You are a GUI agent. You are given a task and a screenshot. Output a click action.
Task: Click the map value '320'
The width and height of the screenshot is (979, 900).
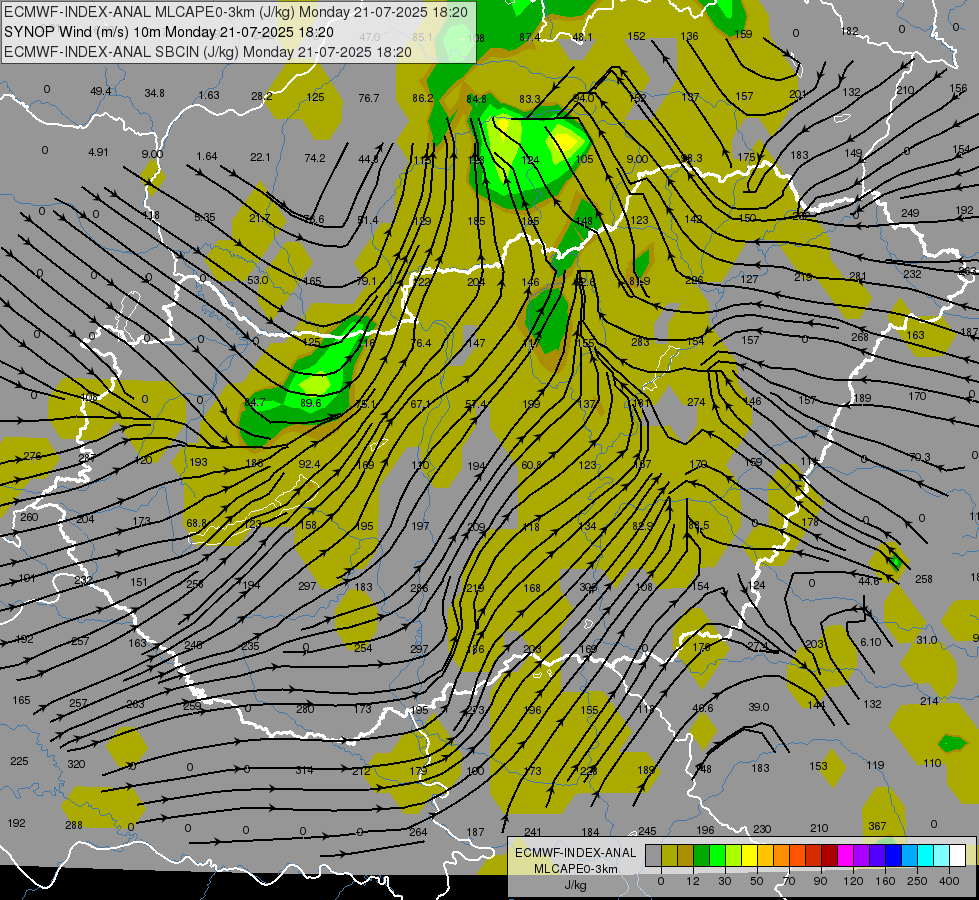click(76, 764)
